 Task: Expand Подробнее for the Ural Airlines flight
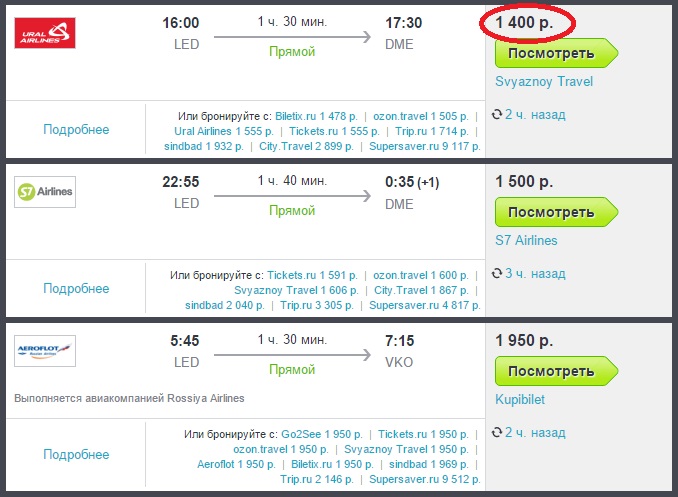point(76,129)
